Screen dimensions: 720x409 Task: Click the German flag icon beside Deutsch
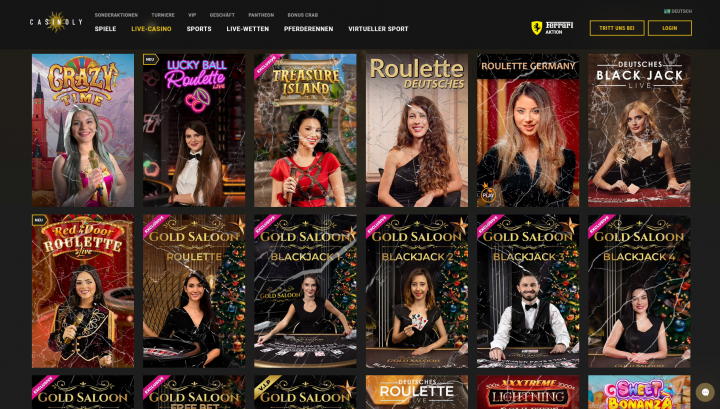point(667,11)
